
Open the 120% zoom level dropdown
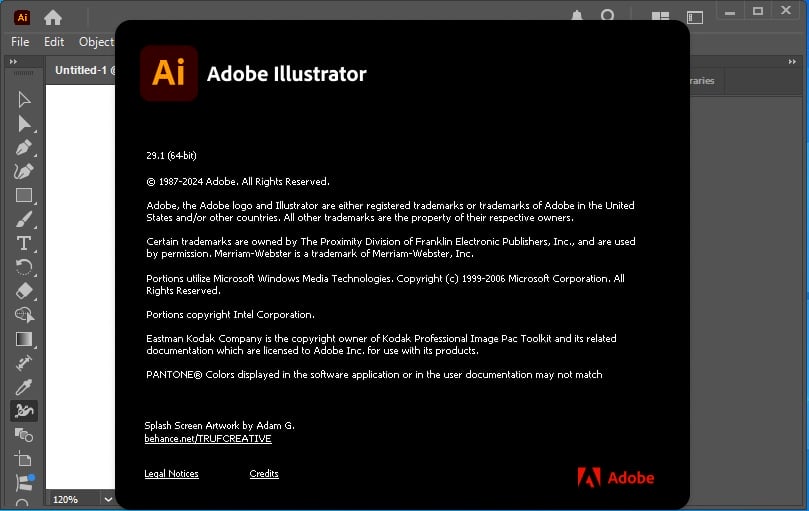107,499
